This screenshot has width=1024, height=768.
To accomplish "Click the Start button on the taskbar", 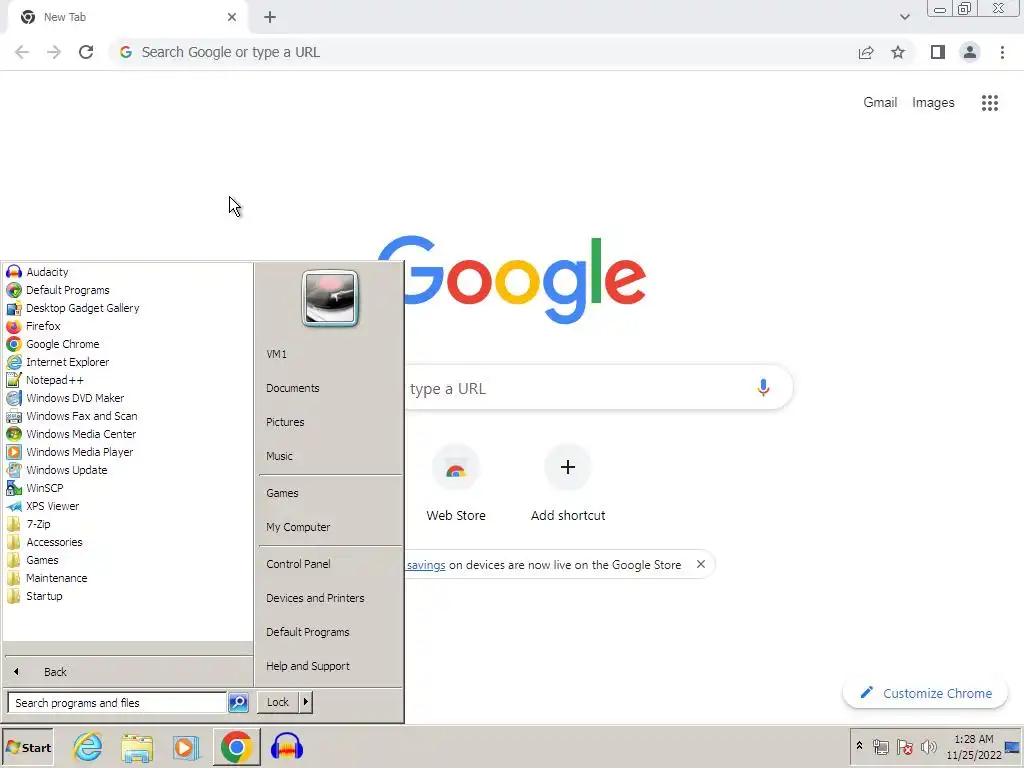I will [27, 747].
